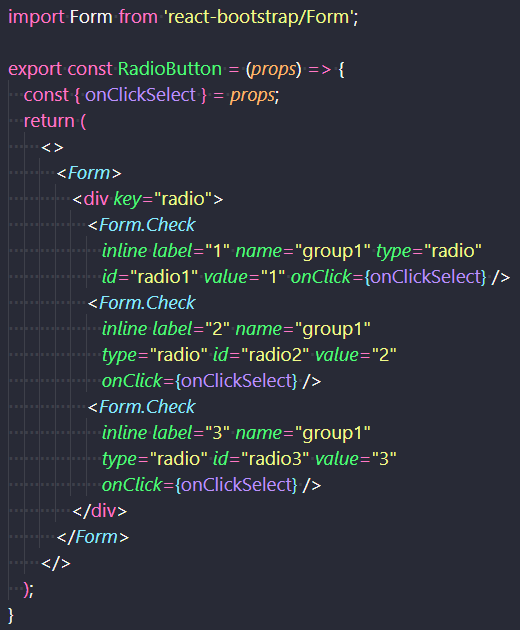Viewport: 520px width, 630px height.
Task: Click the import keyword on first line
Action: (36, 18)
